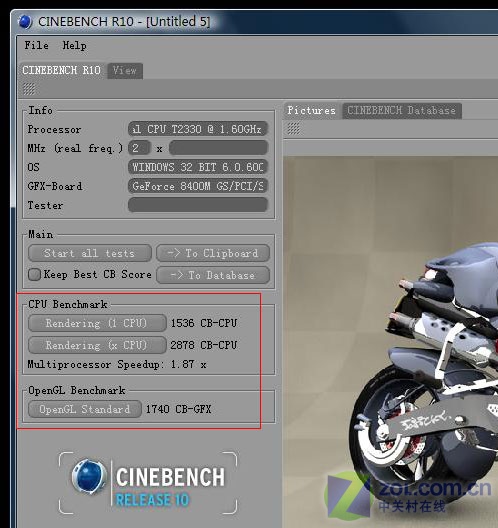Image resolution: width=498 pixels, height=528 pixels.
Task: Click Start all tests button
Action: tap(90, 253)
